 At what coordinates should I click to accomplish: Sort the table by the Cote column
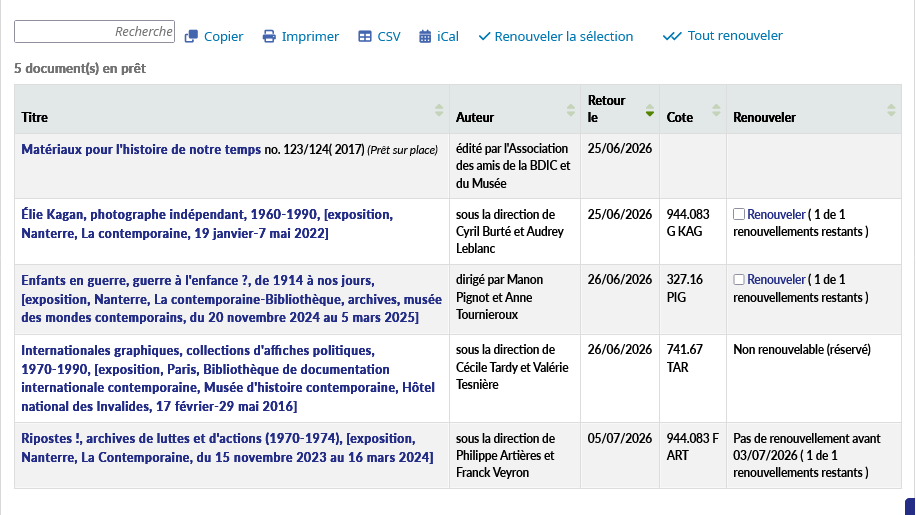pyautogui.click(x=716, y=110)
